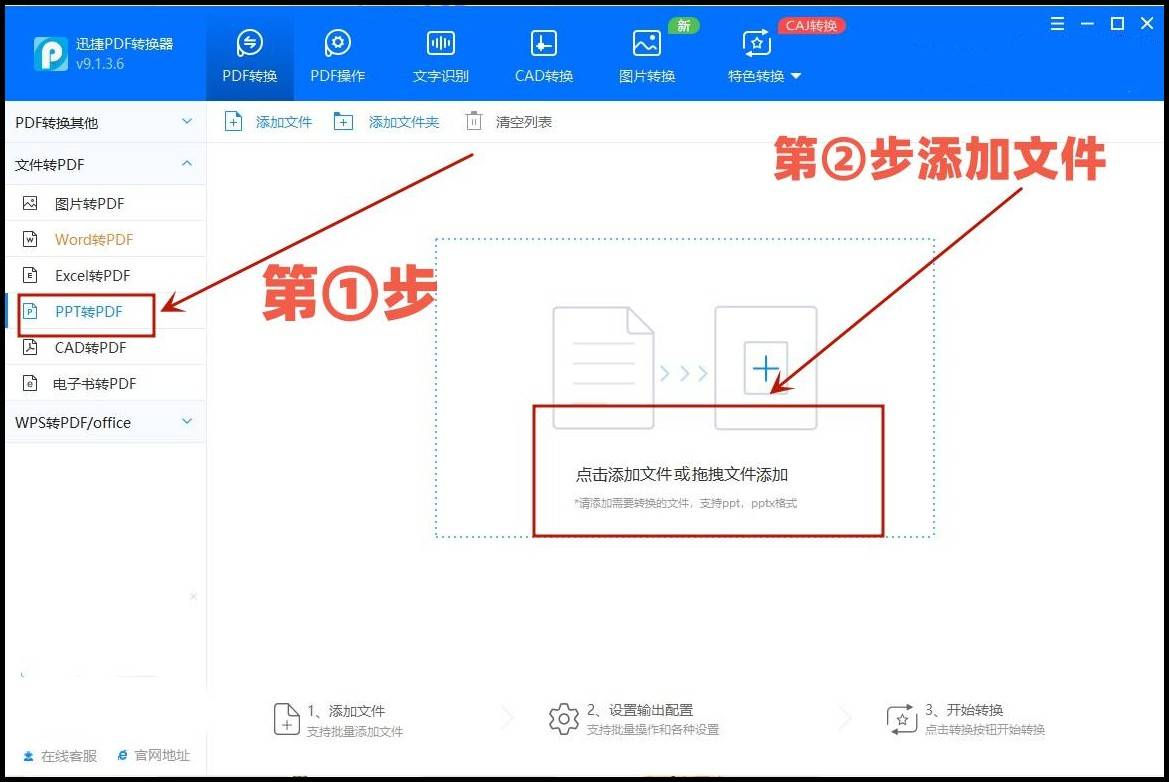The image size is (1169, 782).
Task: Click the add-folder plus icon
Action: pyautogui.click(x=343, y=122)
